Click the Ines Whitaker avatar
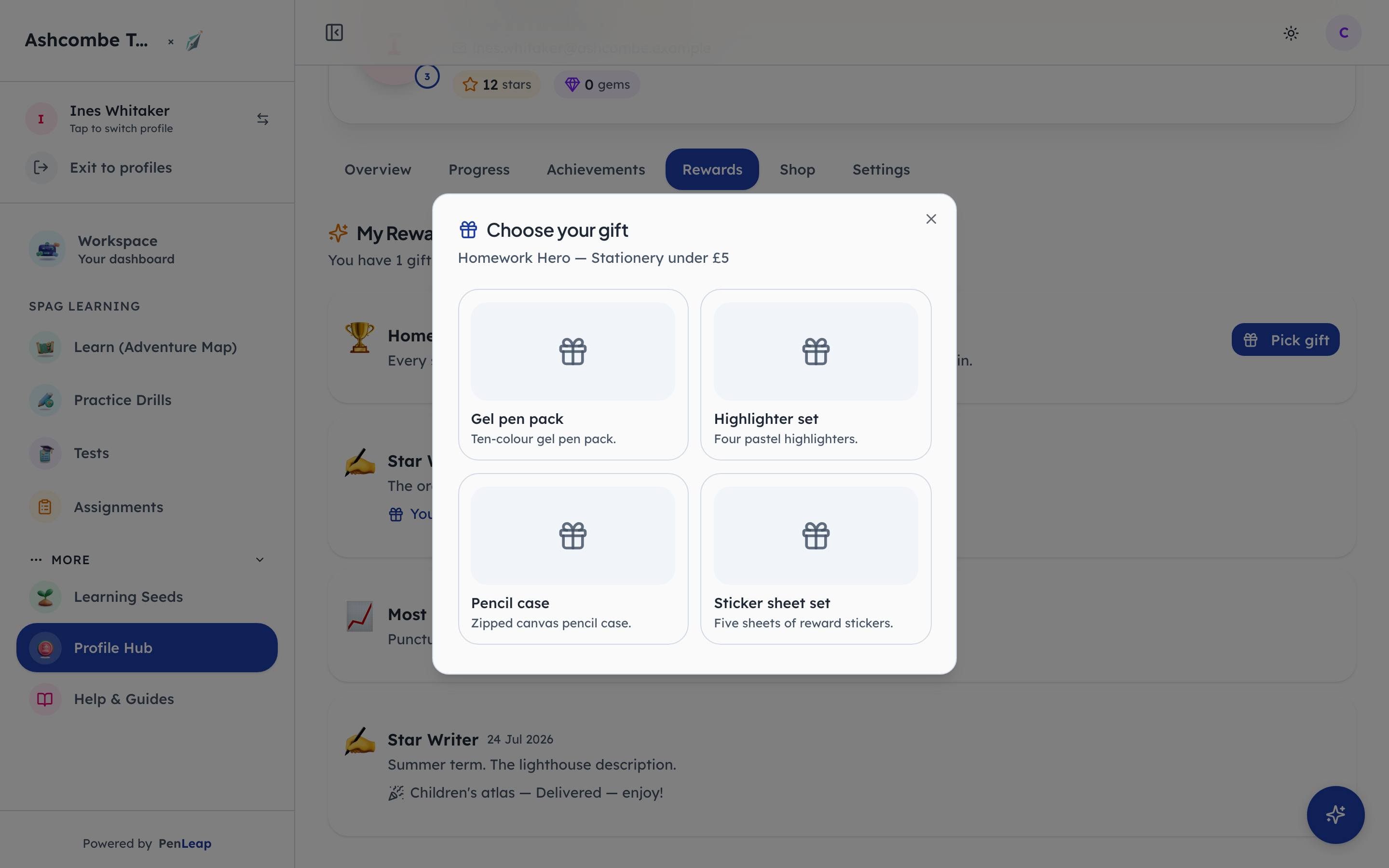Screen dimensions: 1389x868 click(x=41, y=119)
